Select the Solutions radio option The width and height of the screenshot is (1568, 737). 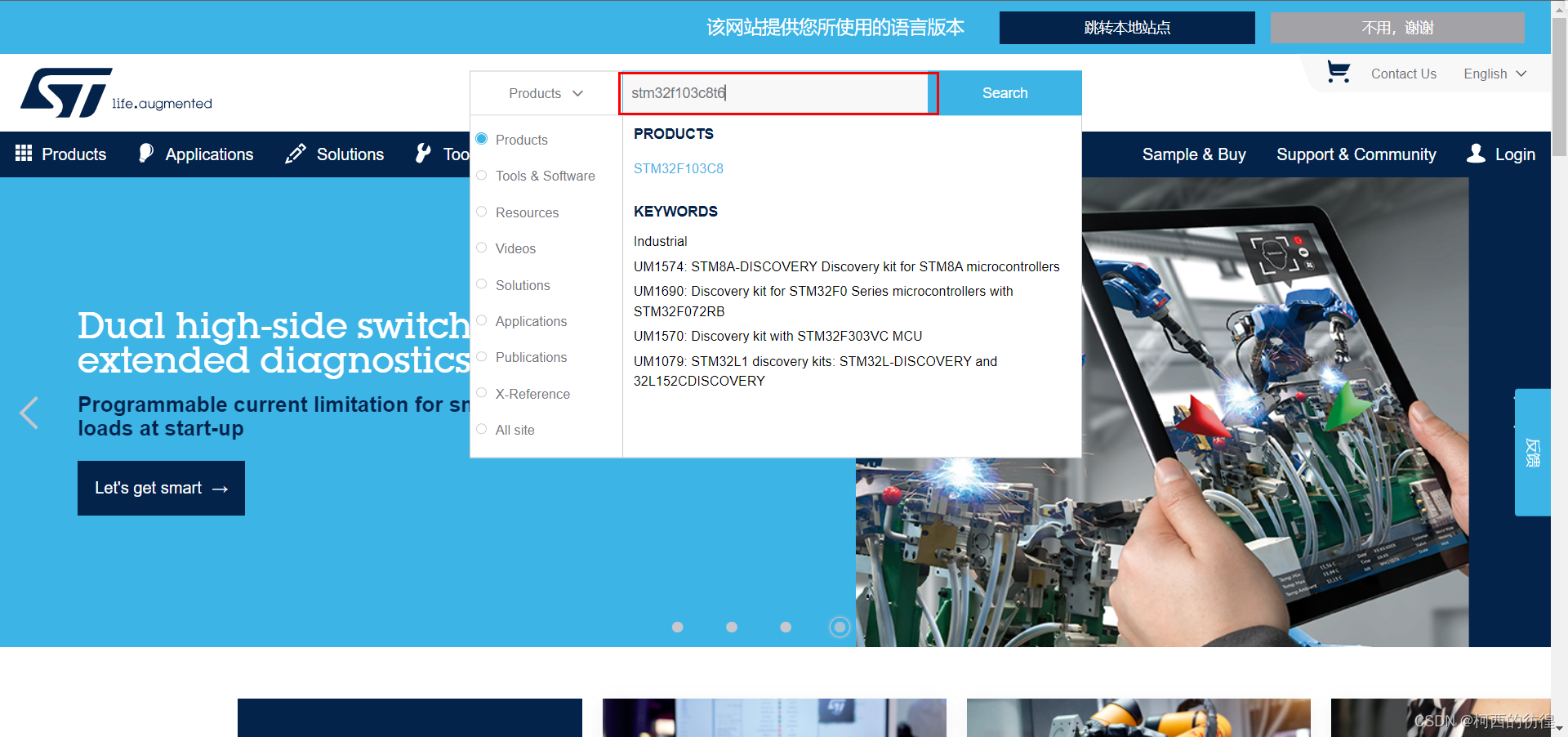[482, 284]
